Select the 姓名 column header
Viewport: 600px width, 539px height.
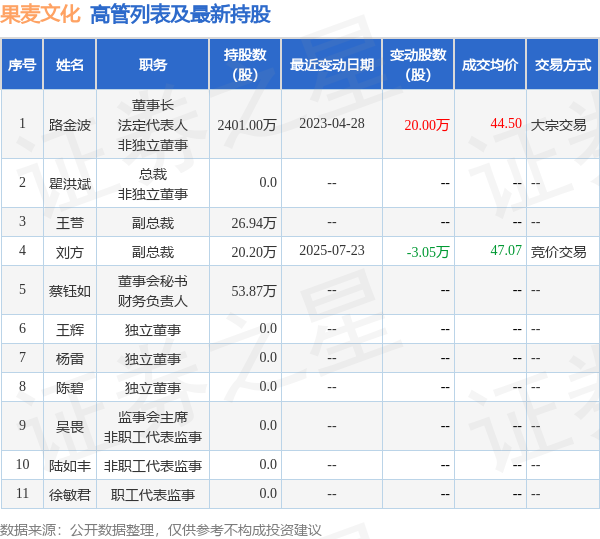click(x=70, y=65)
